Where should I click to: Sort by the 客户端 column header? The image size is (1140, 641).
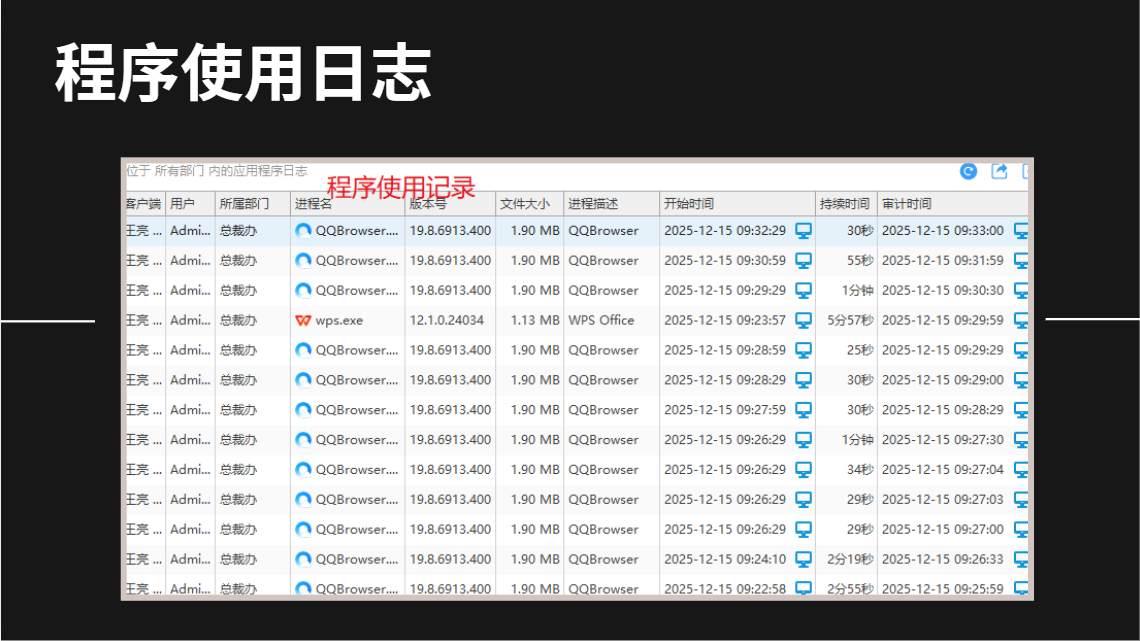[143, 203]
